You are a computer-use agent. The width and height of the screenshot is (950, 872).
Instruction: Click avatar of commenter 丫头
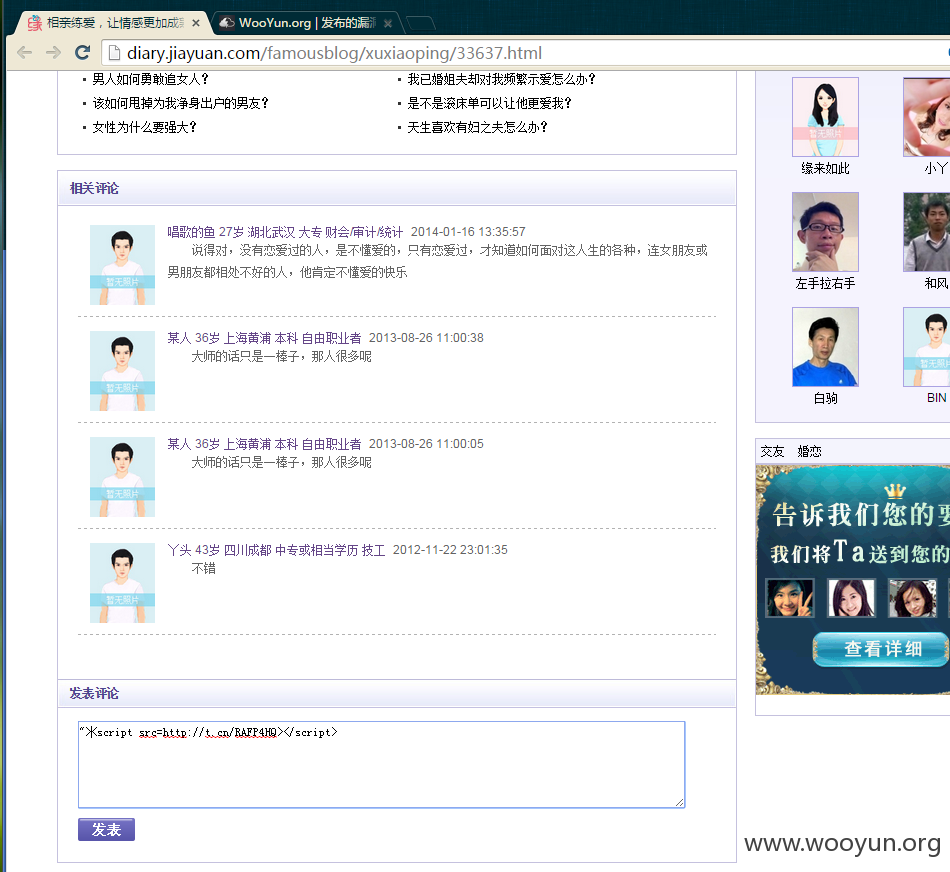[x=122, y=583]
